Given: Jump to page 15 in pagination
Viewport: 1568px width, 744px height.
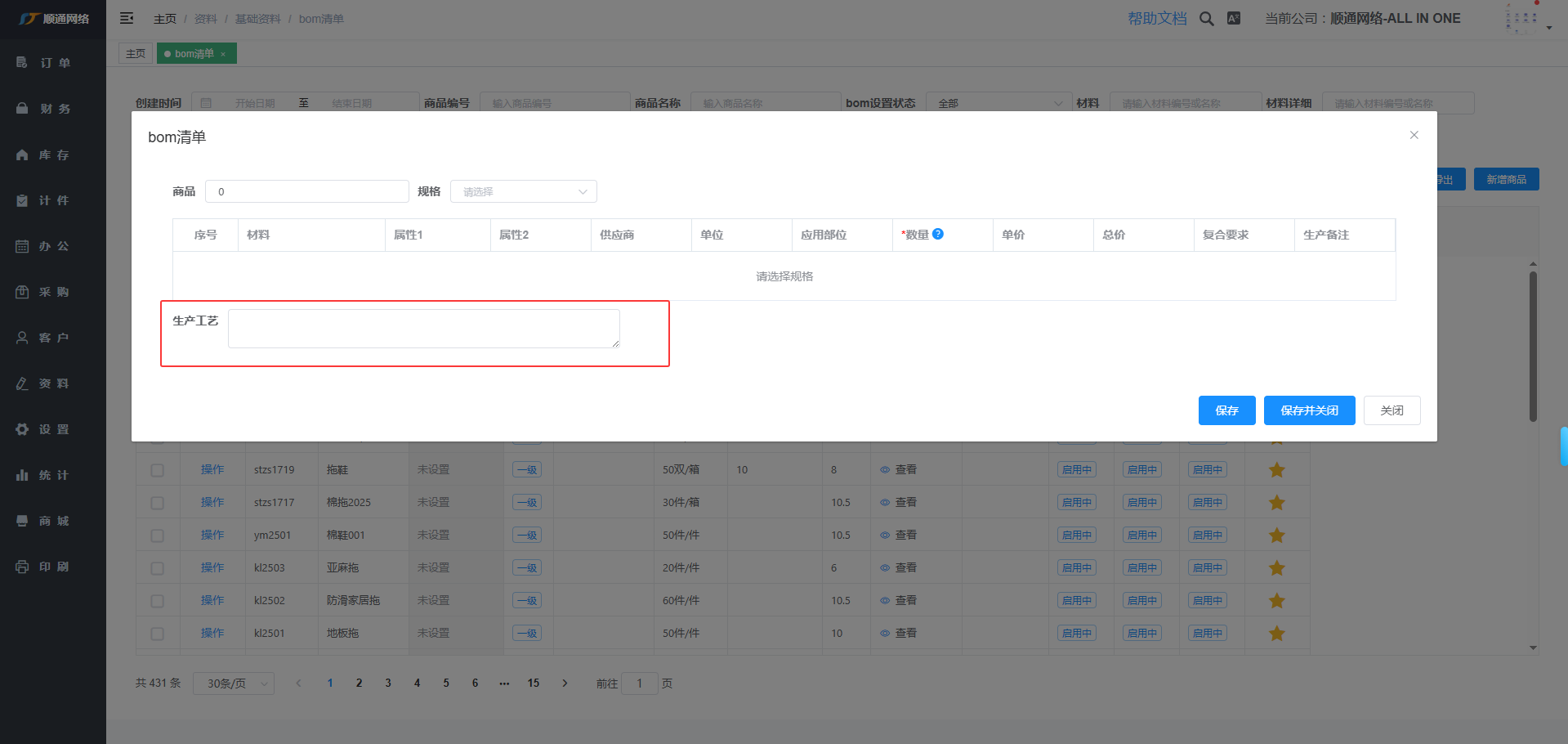Looking at the screenshot, I should [534, 683].
